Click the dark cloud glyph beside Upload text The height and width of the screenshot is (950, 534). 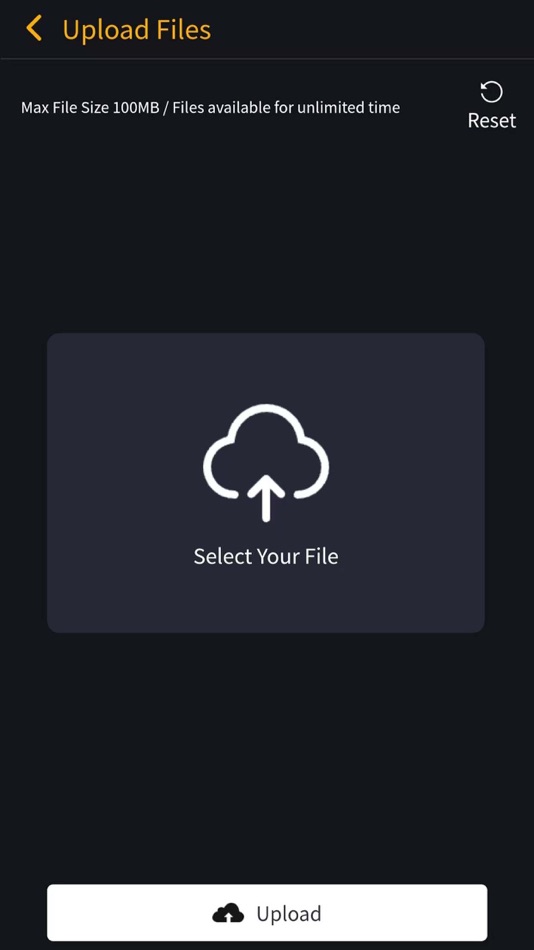228,913
